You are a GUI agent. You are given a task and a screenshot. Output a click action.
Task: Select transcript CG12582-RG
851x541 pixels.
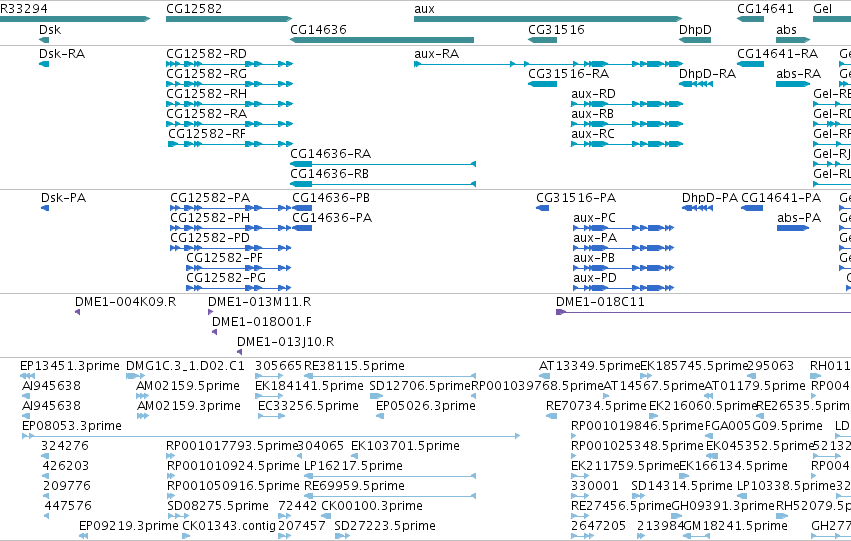tap(206, 74)
